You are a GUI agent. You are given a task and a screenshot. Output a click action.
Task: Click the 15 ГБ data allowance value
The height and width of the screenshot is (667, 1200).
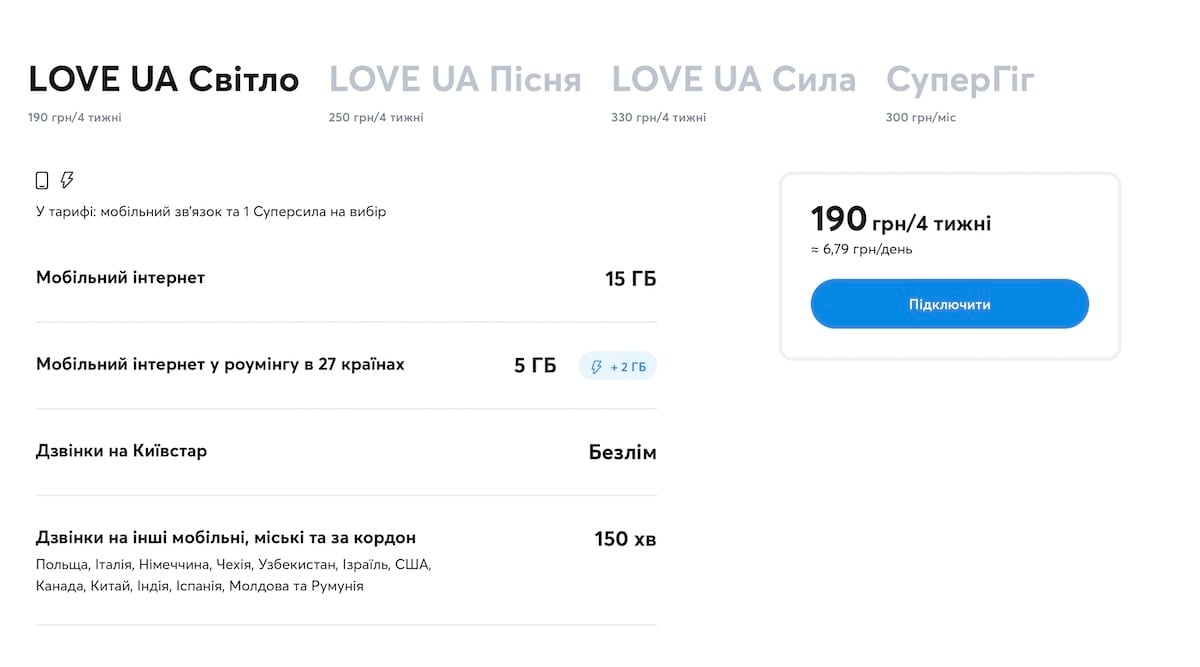[x=631, y=279]
